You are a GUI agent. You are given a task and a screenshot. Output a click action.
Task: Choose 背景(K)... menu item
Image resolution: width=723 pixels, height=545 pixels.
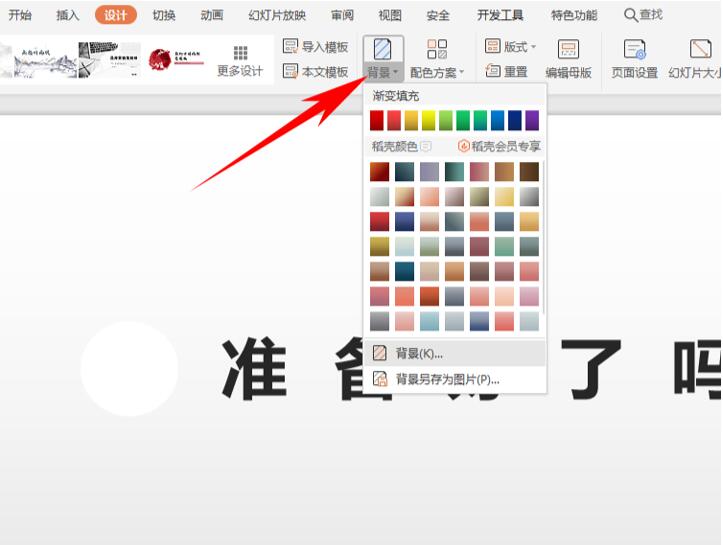tap(455, 353)
